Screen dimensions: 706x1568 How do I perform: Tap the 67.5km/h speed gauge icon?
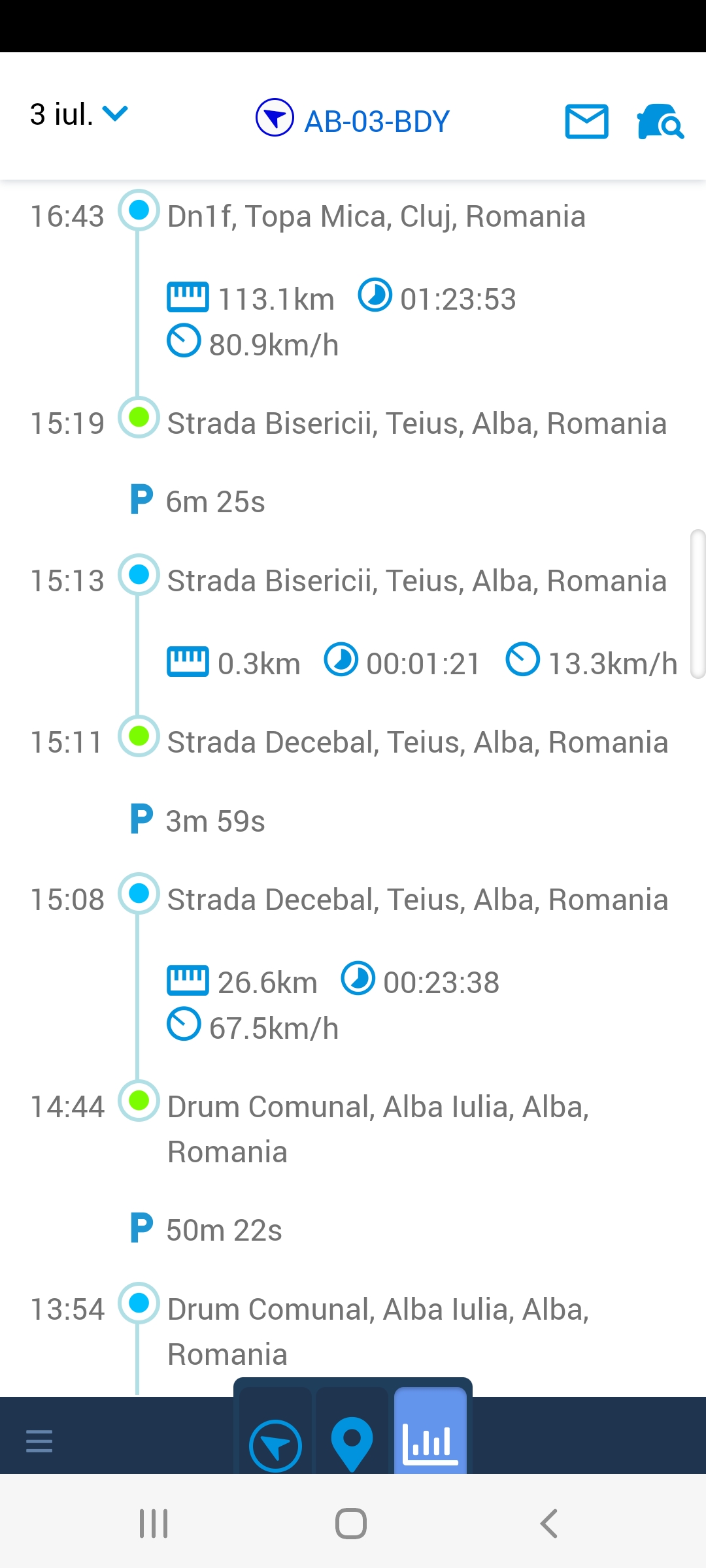point(184,1024)
